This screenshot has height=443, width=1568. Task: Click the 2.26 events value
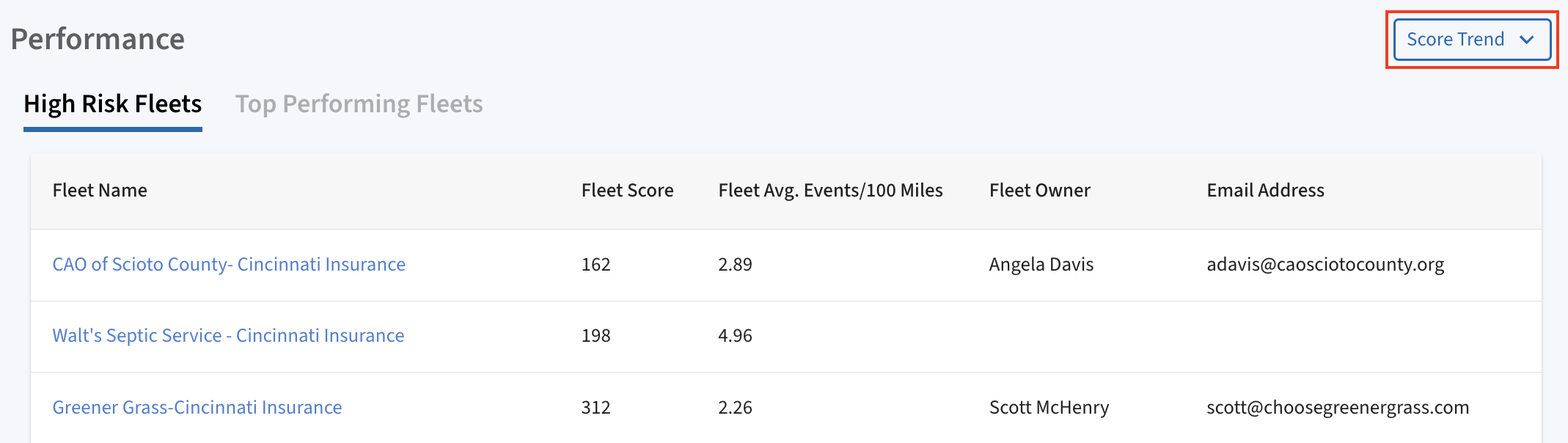(x=735, y=407)
